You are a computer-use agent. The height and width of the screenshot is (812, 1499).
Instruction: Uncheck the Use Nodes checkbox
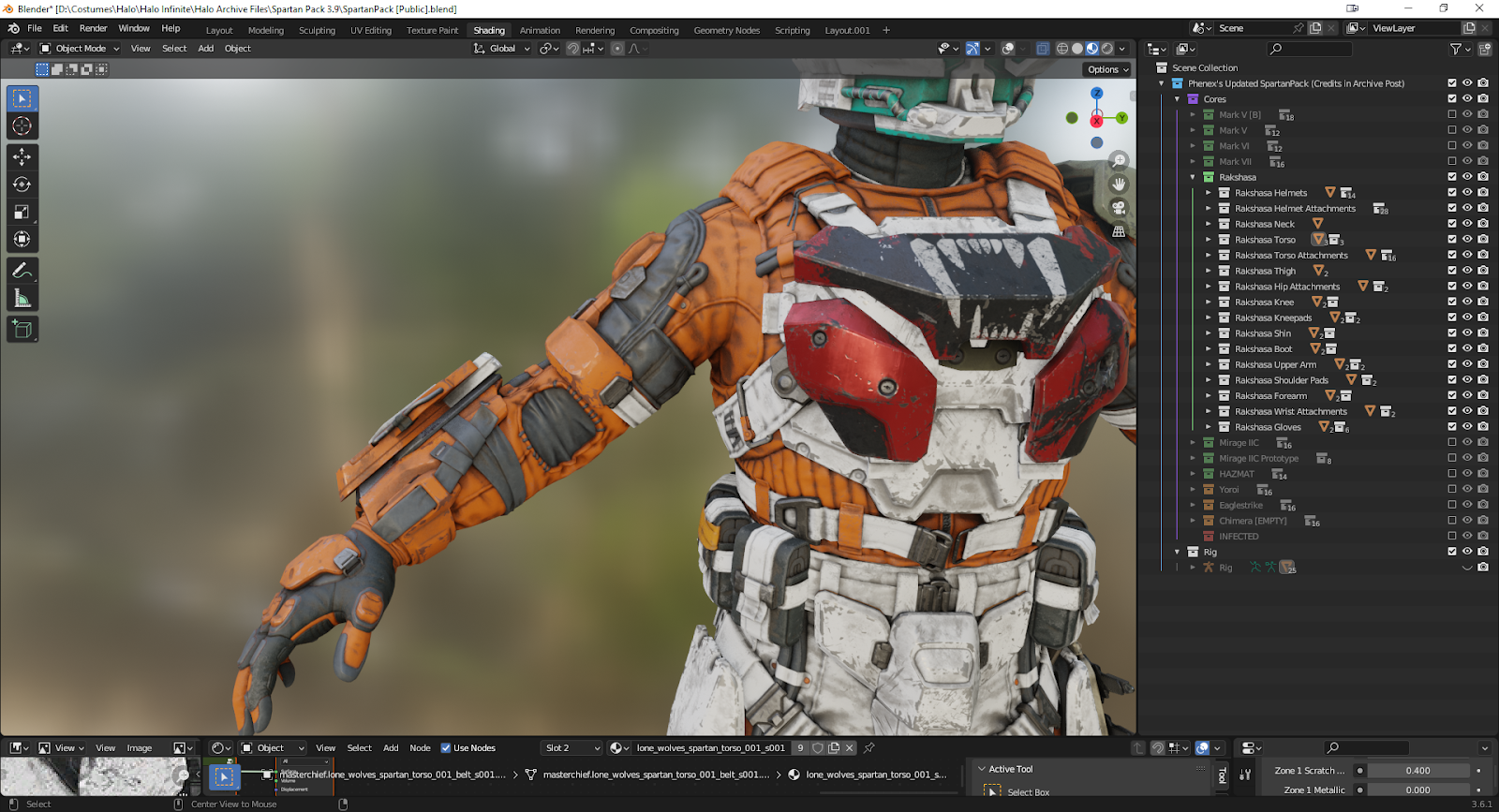(446, 748)
